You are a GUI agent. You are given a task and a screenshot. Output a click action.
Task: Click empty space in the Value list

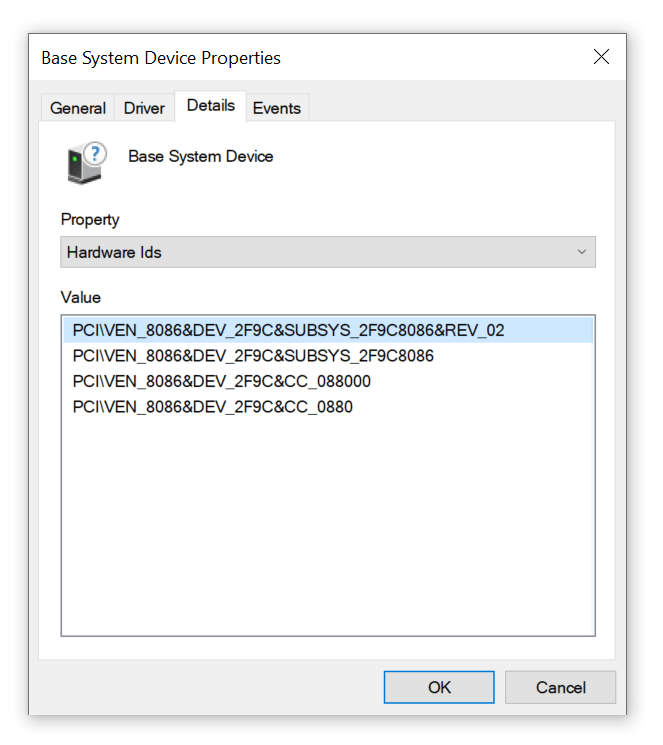[327, 530]
